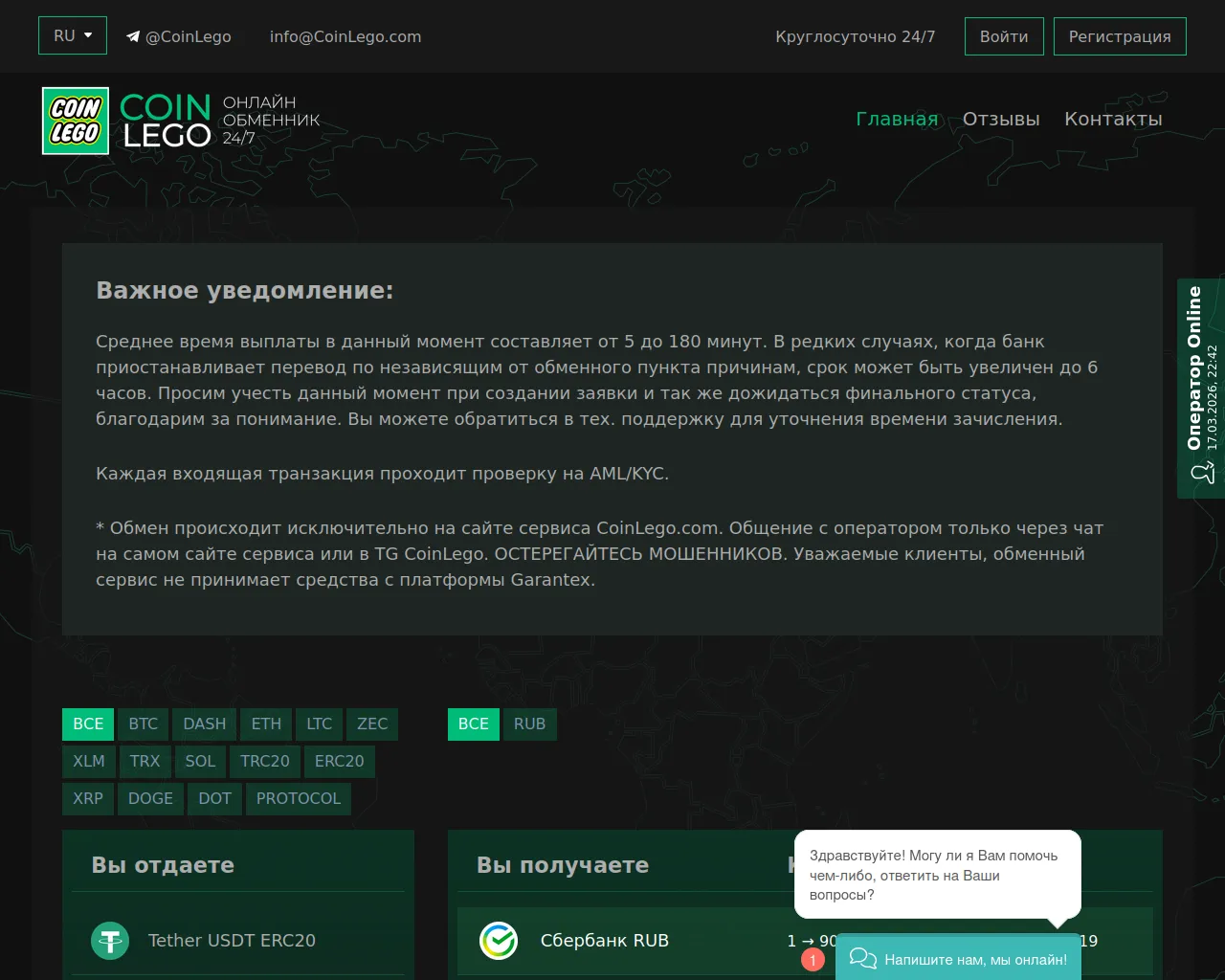Click the Войти login button
The height and width of the screenshot is (980, 1225).
tap(1004, 36)
